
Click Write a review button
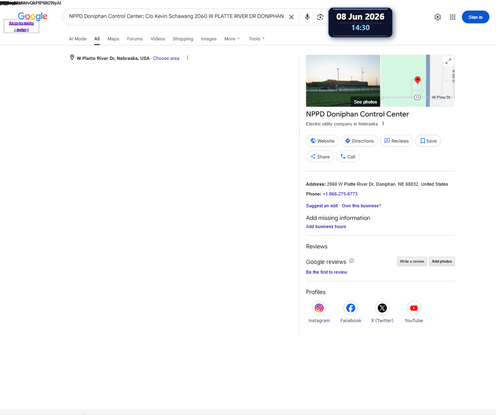412,261
